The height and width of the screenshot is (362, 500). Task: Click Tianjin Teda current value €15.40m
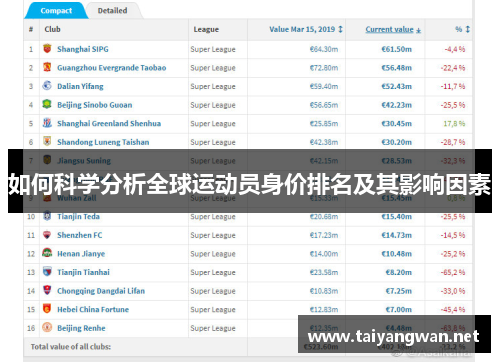point(397,217)
